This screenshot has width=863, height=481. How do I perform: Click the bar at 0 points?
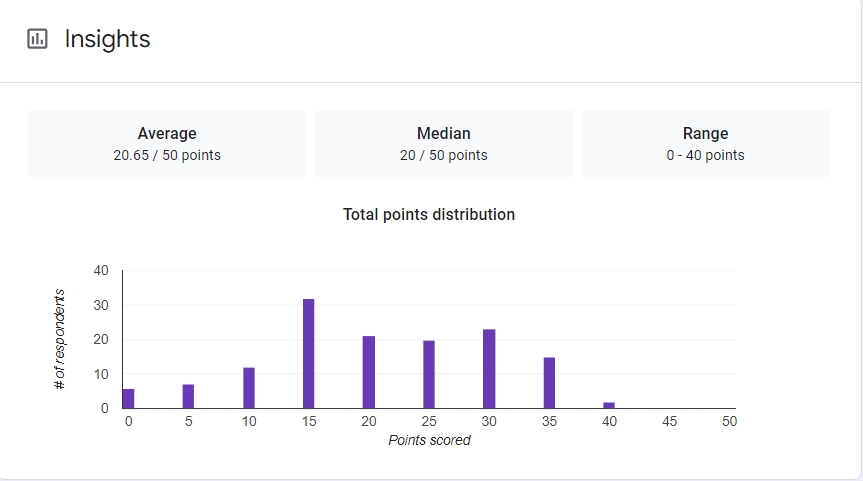click(128, 398)
